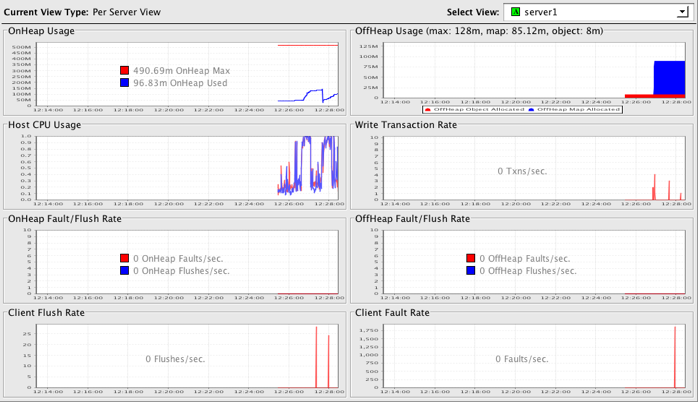This screenshot has height=402, width=698.
Task: Click the 'Per Server View' text
Action: click(x=127, y=12)
